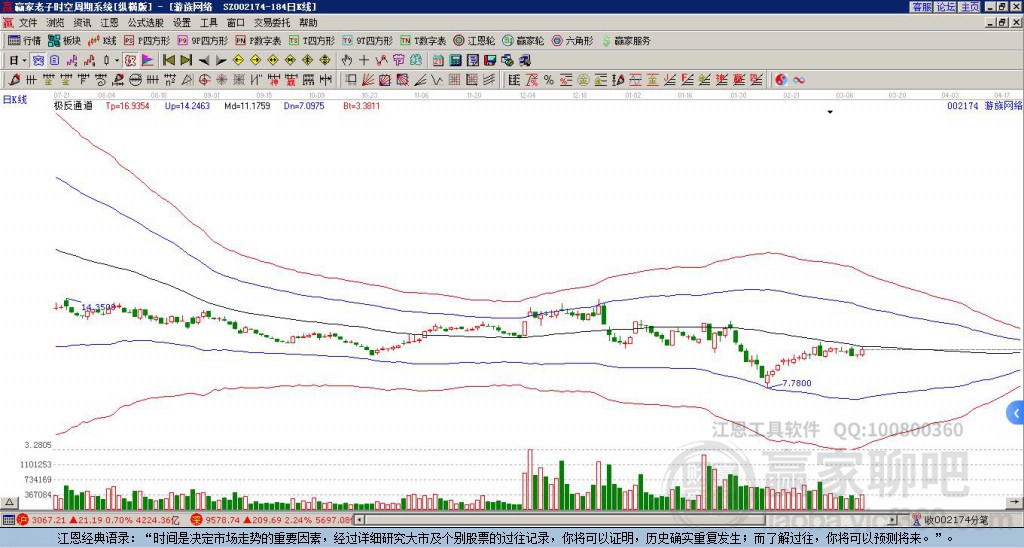Image resolution: width=1024 pixels, height=548 pixels.
Task: Open the 板块 sectors view
Action: click(65, 40)
